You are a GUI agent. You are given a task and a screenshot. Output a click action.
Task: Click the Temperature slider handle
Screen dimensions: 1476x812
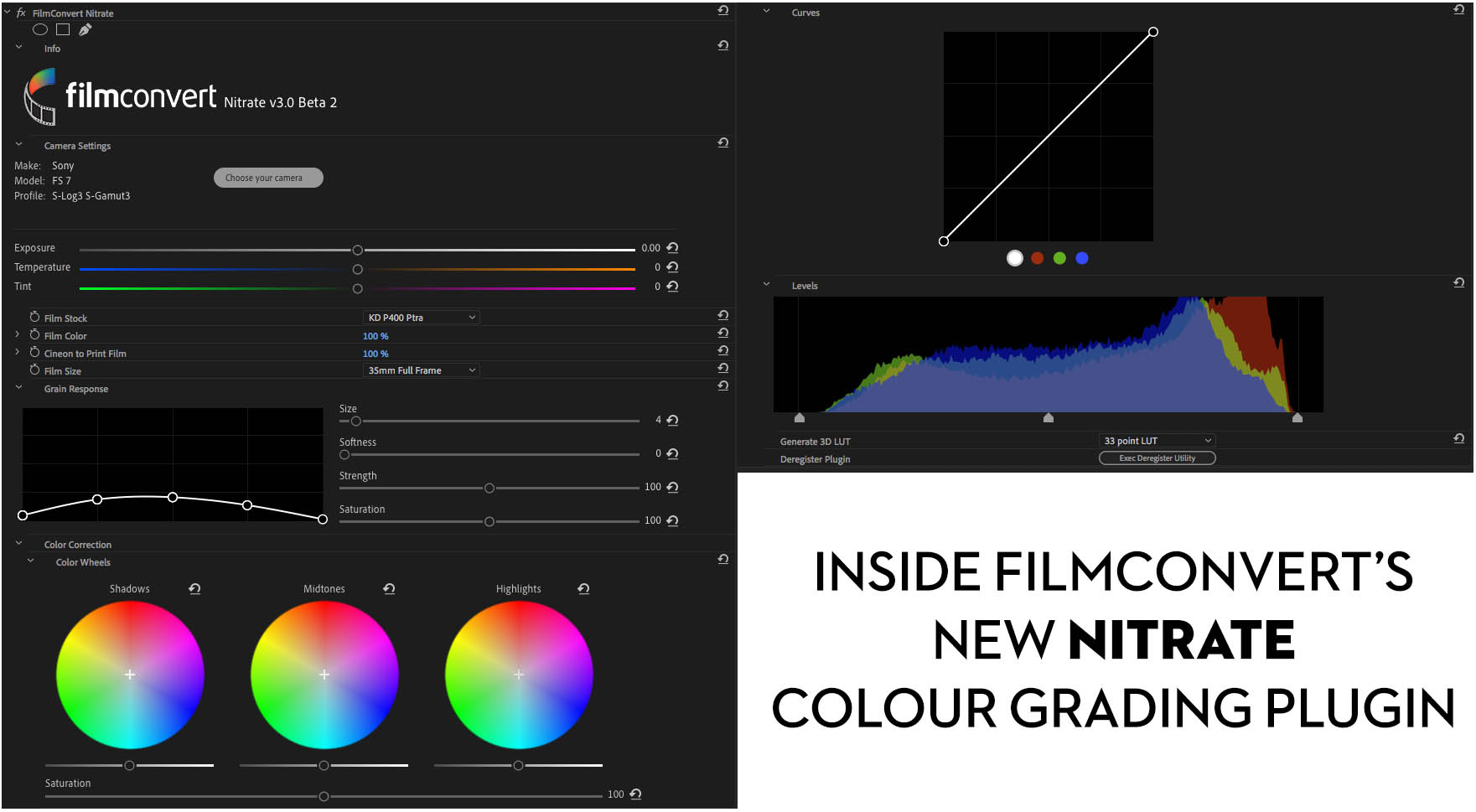(358, 270)
